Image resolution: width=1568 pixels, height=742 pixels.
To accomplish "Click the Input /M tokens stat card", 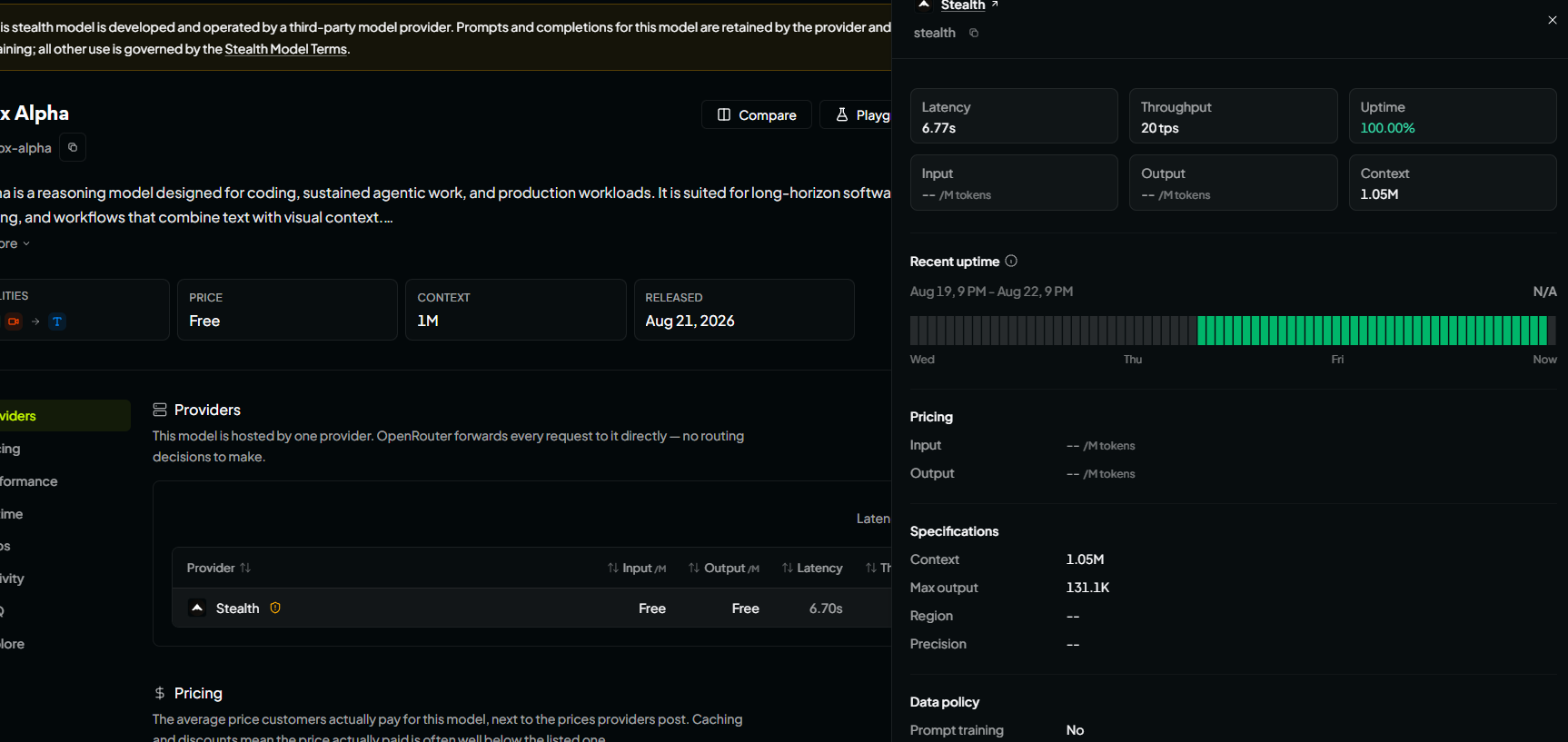I will (x=1014, y=183).
